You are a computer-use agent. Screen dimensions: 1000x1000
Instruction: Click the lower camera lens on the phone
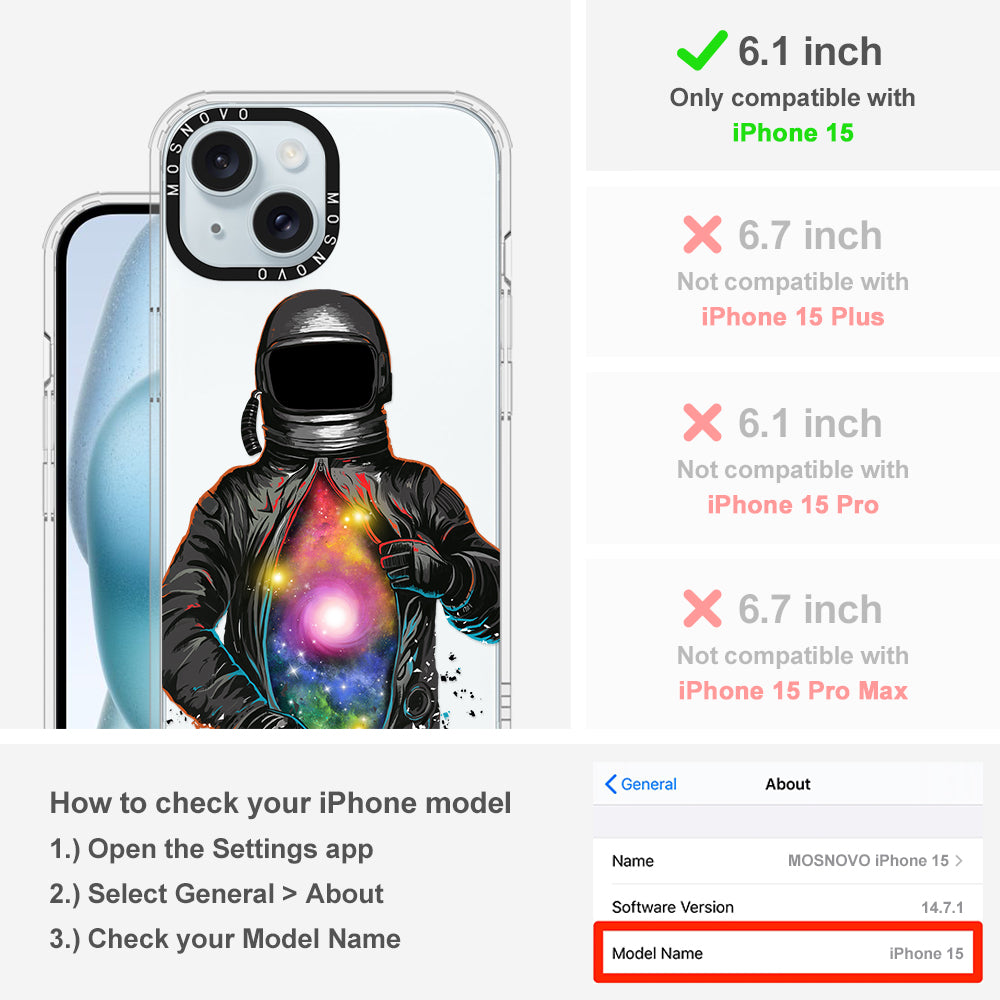point(283,221)
